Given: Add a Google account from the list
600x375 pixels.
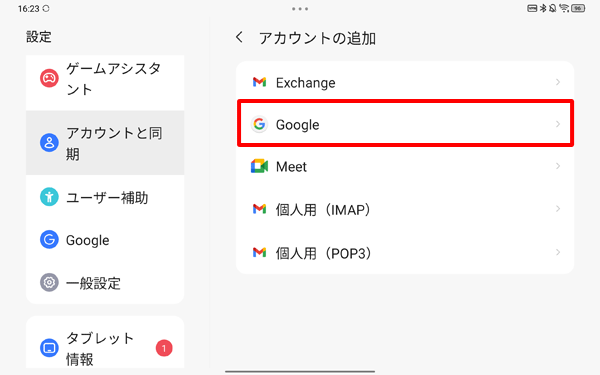Looking at the screenshot, I should click(405, 123).
